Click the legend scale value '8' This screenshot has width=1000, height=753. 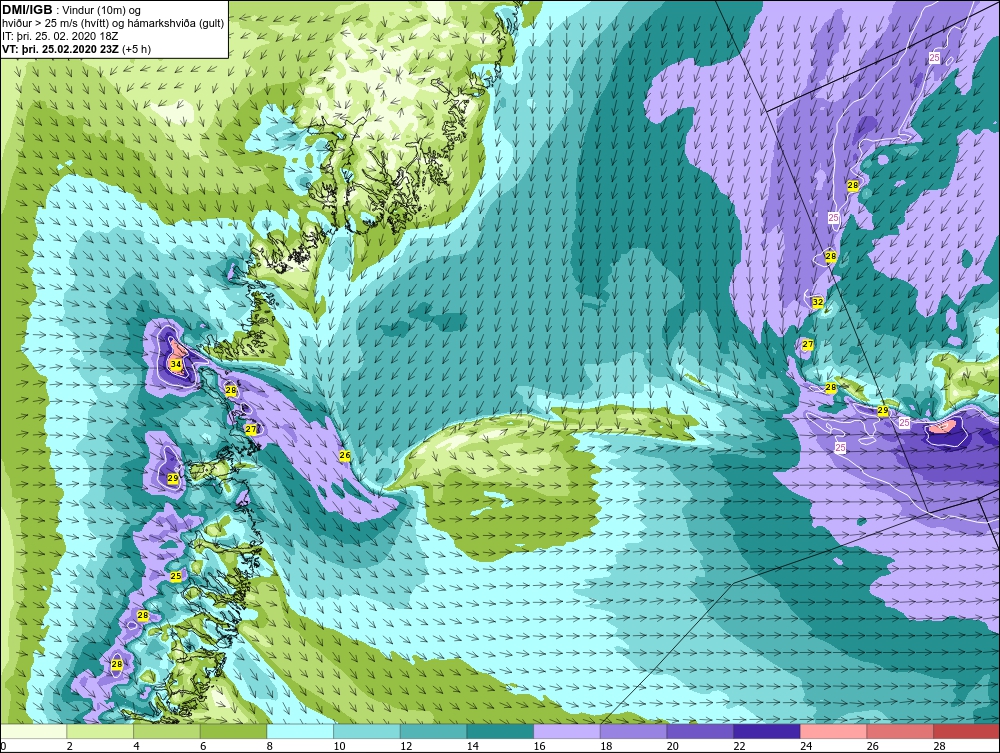coord(269,746)
